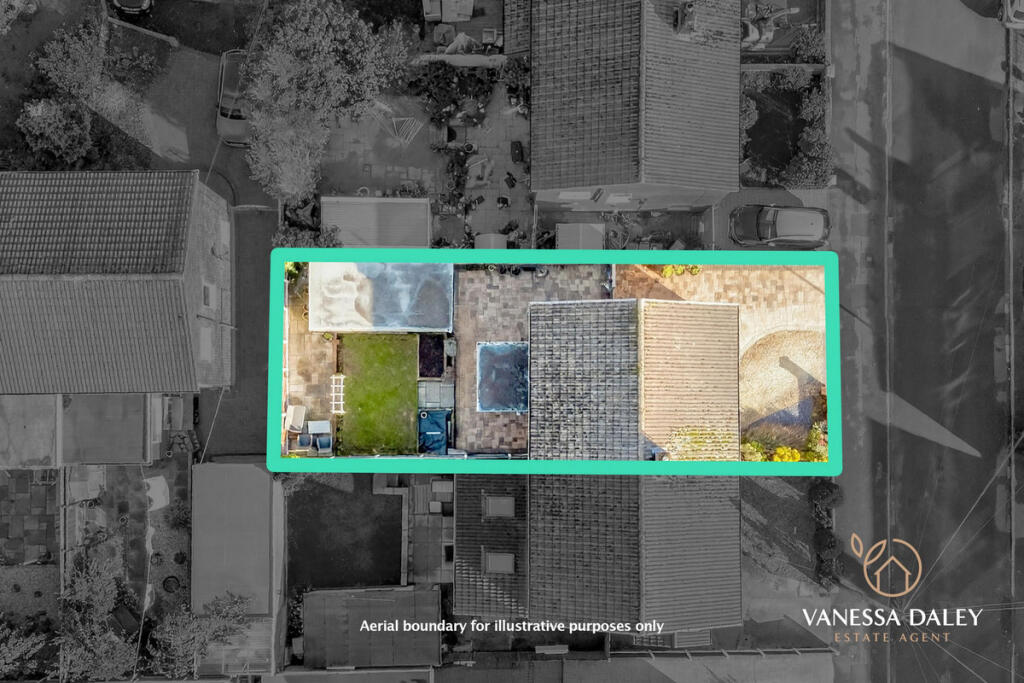Screen dimensions: 1024x683
Task: Click the teal boundary outline's top edge
Action: 553,257
